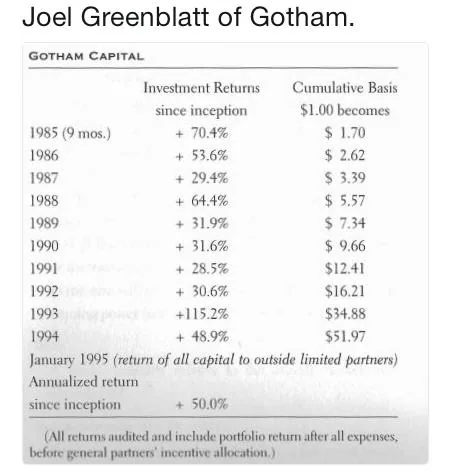Click the 'Gotham Capital' table title
This screenshot has height=473, width=450.
pos(86,56)
